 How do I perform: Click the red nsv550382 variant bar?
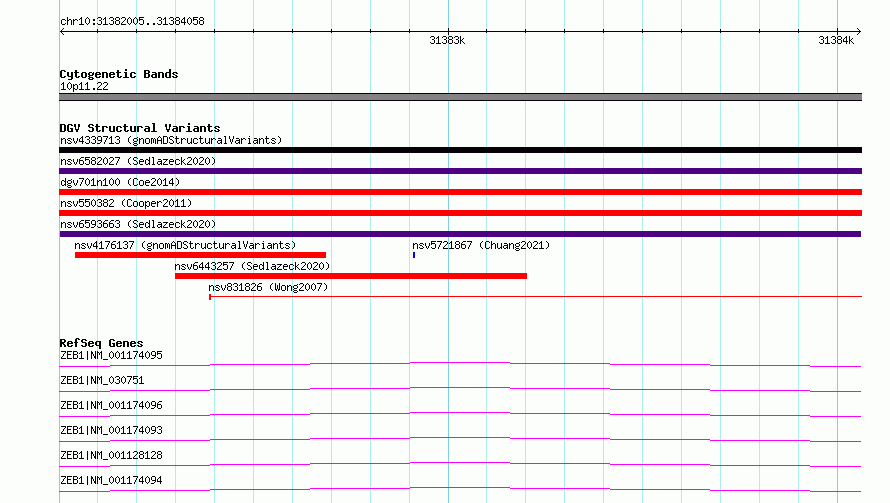click(460, 213)
